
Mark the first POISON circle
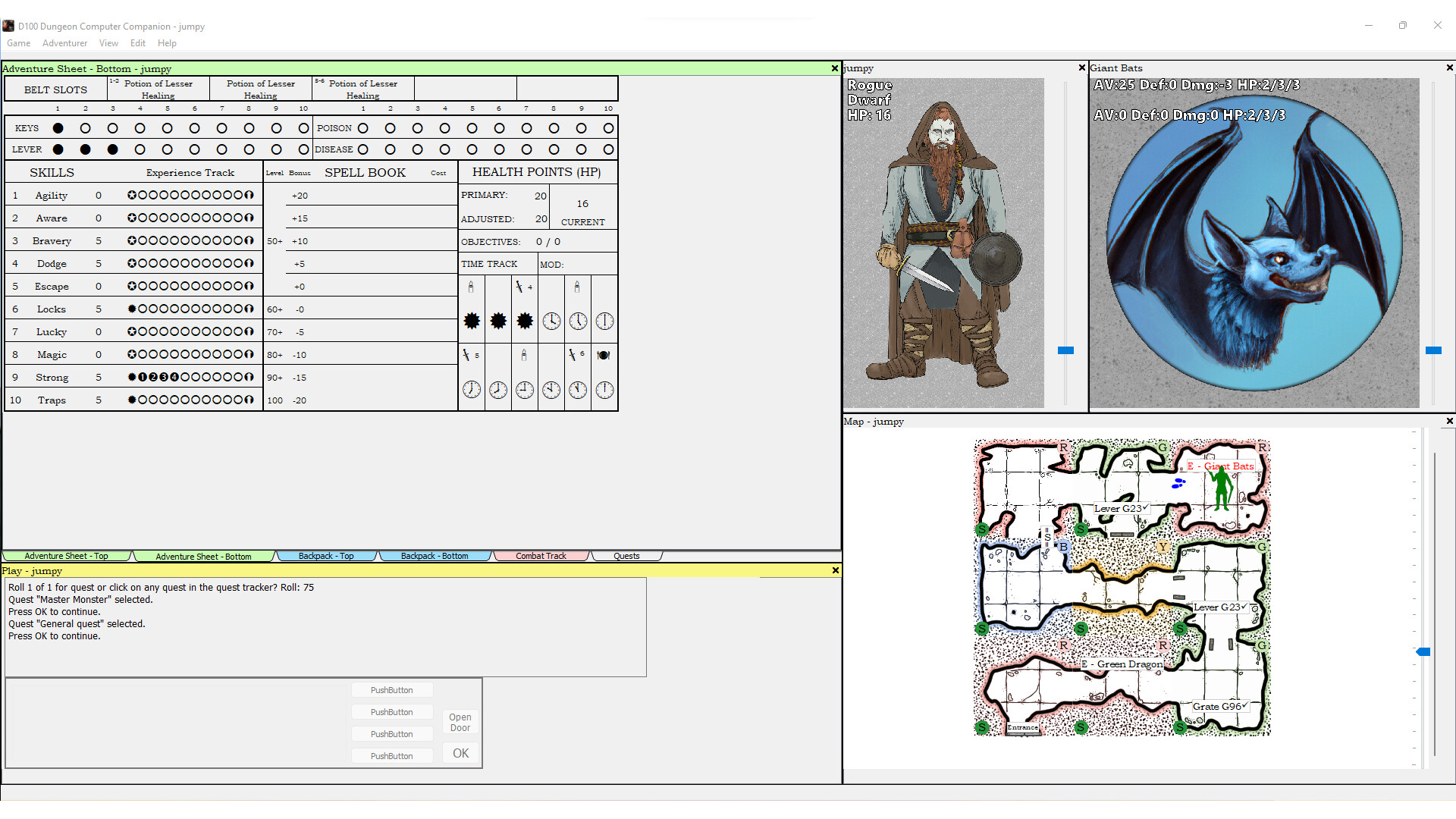coord(363,128)
